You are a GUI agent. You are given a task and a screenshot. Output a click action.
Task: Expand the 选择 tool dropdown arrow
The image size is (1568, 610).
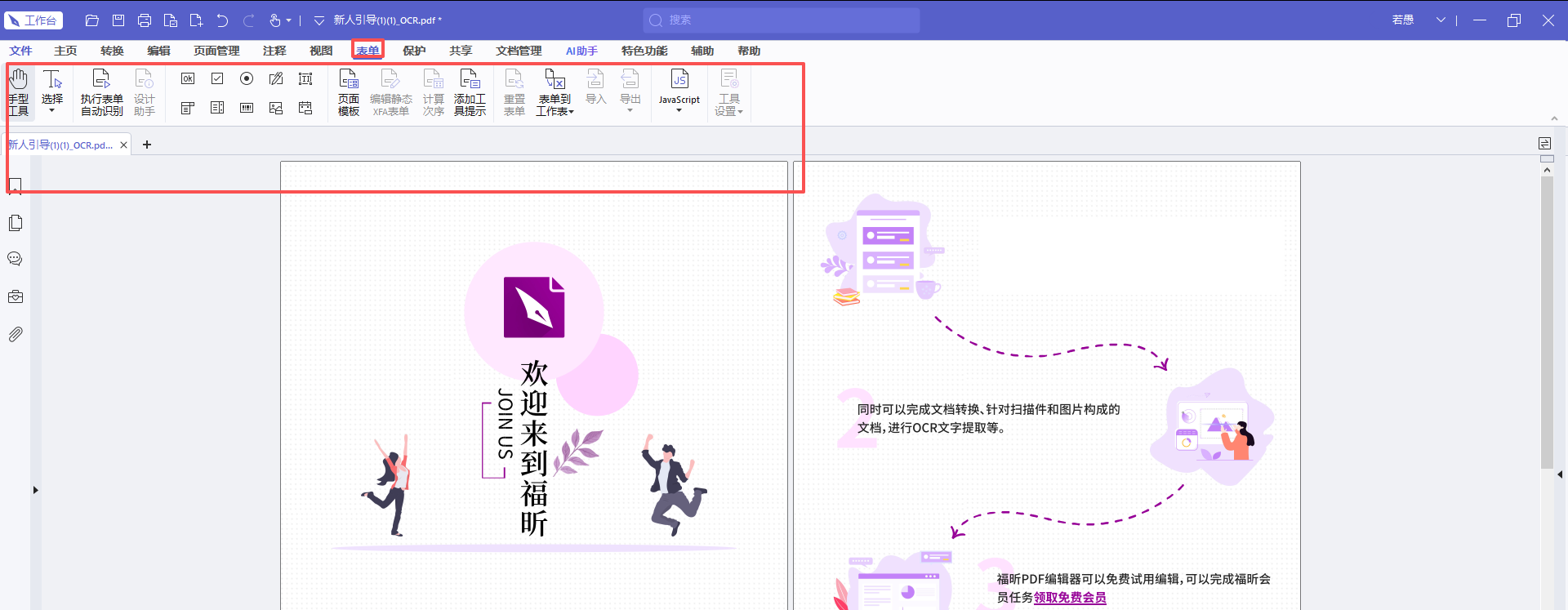[52, 111]
